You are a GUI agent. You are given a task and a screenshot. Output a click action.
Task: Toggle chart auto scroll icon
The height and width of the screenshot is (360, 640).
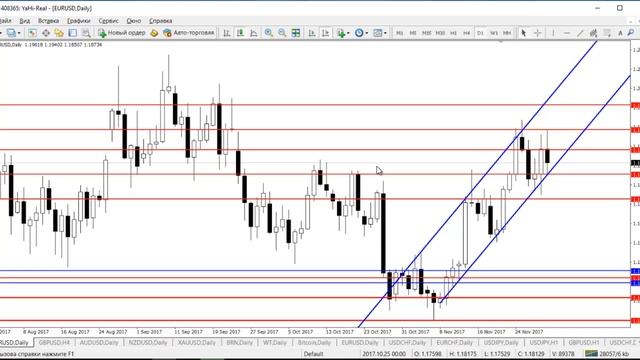tap(312, 33)
